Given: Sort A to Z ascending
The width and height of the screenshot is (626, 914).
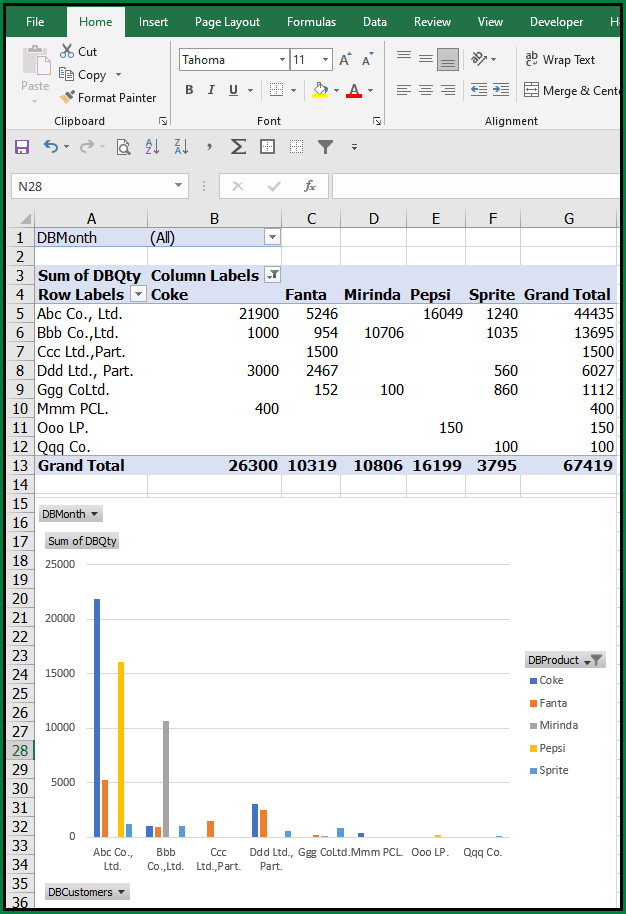Looking at the screenshot, I should point(152,146).
